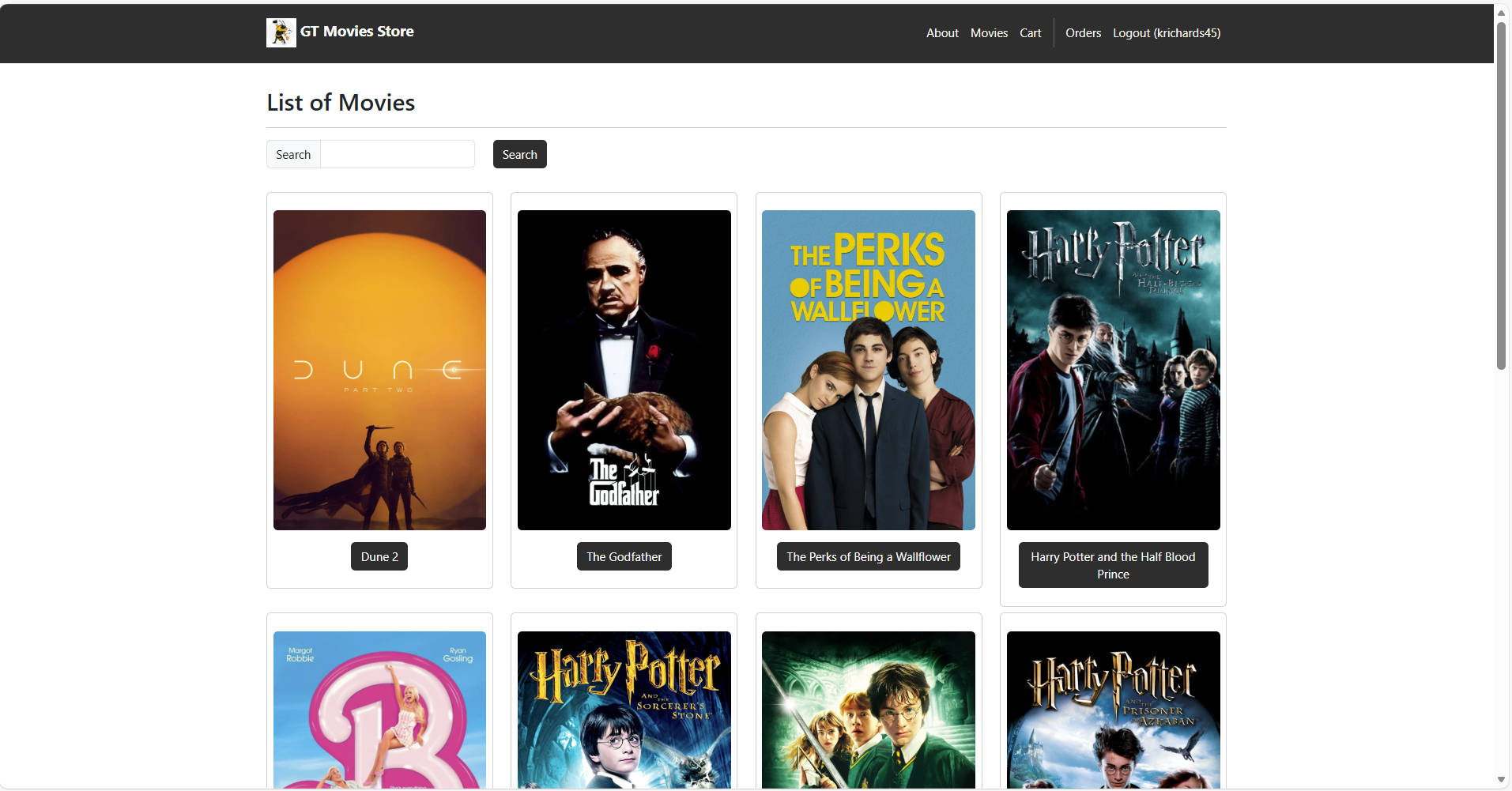The image size is (1512, 791).
Task: Open the Cart
Action: (x=1030, y=33)
